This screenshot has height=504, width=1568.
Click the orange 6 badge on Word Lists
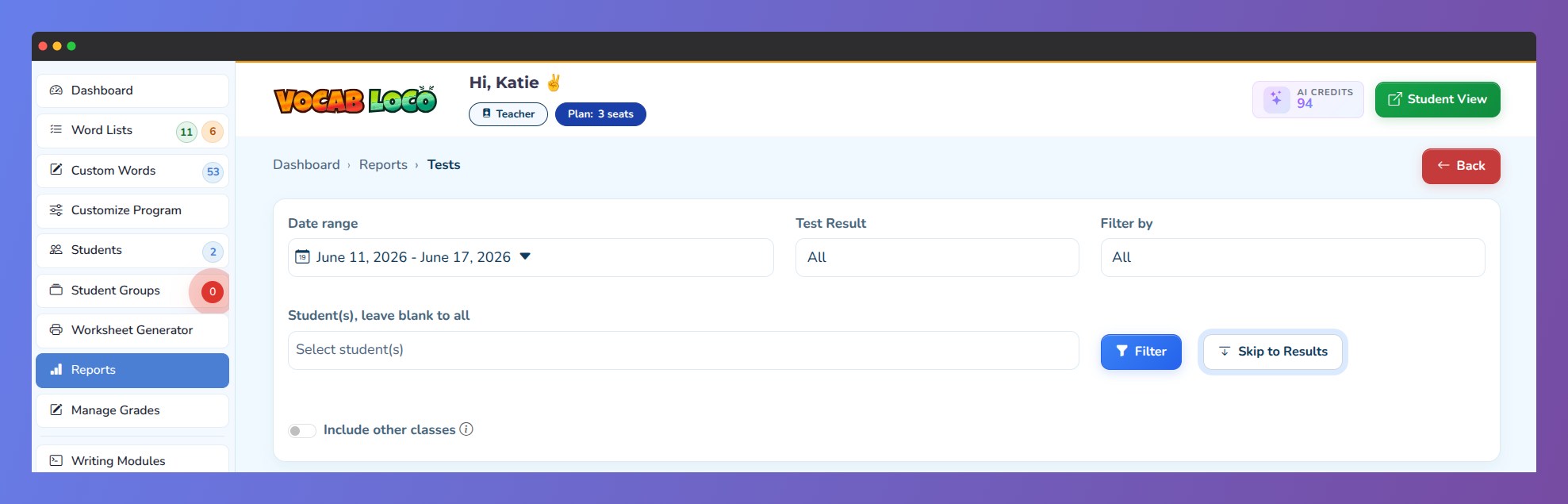pos(213,132)
